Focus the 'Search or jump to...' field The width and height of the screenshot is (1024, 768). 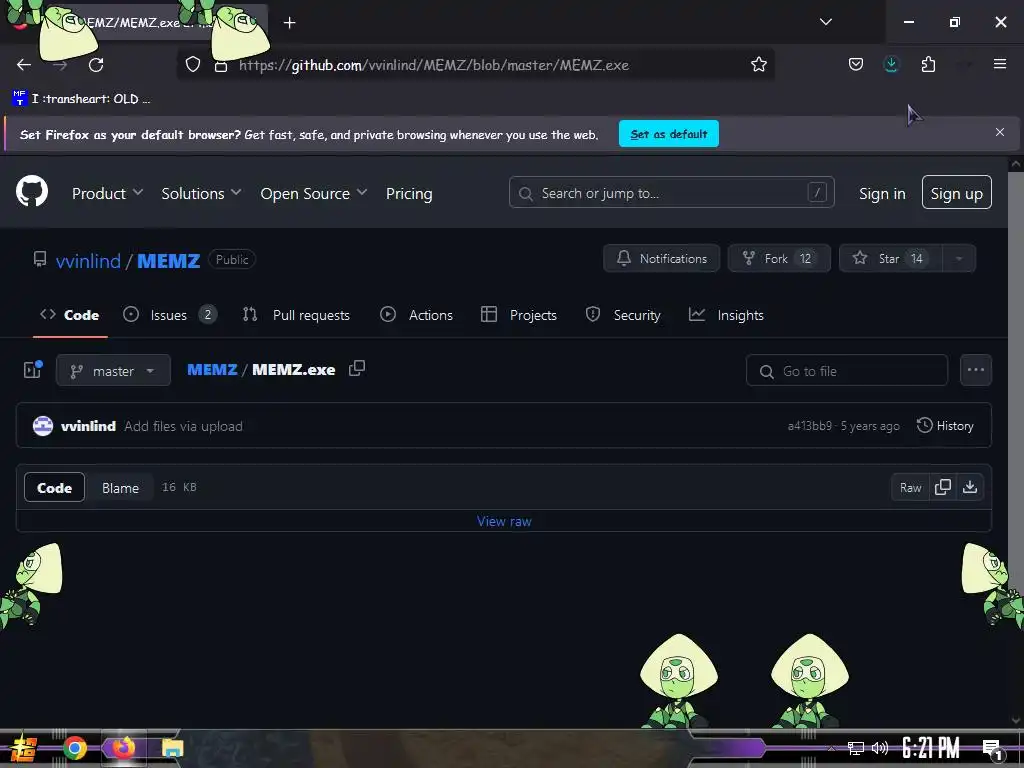[671, 193]
